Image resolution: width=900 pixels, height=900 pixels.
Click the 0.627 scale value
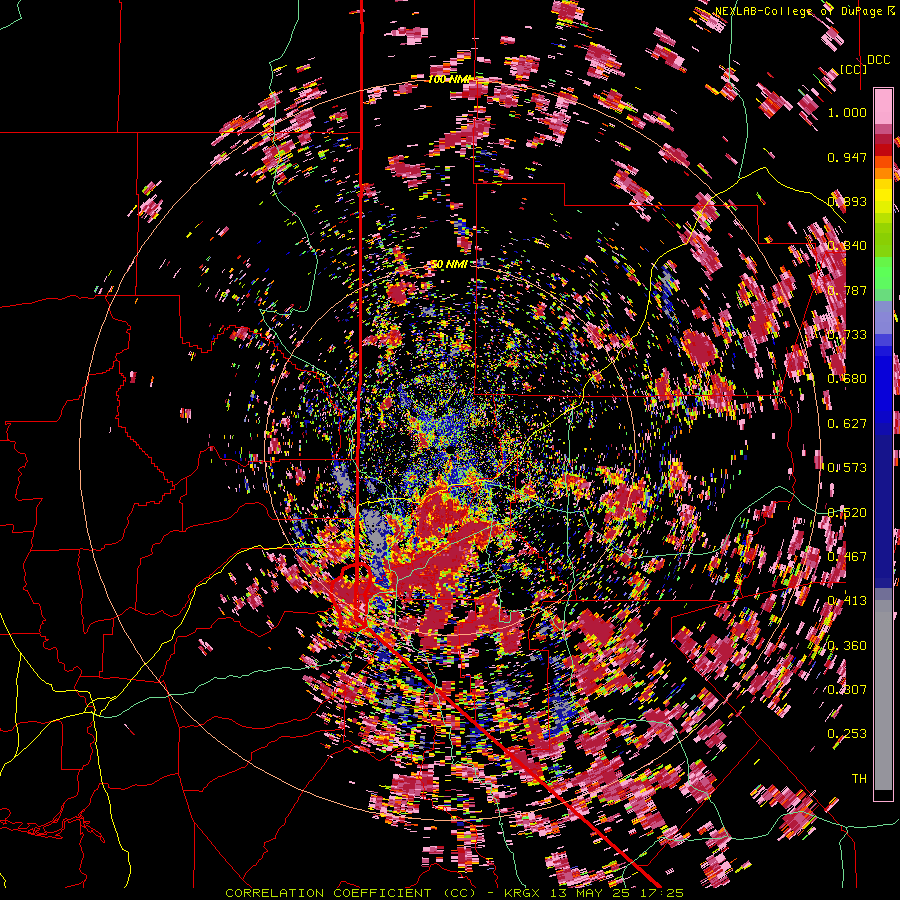[847, 424]
